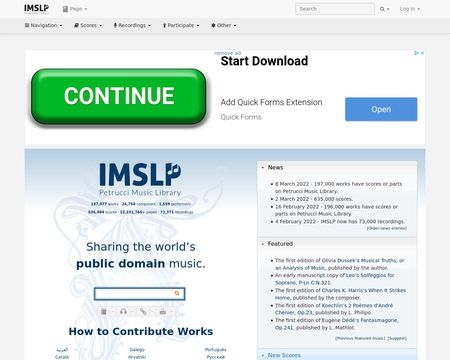This screenshot has width=450, height=360.
Task: Open Older news entries link
Action: pos(387,228)
